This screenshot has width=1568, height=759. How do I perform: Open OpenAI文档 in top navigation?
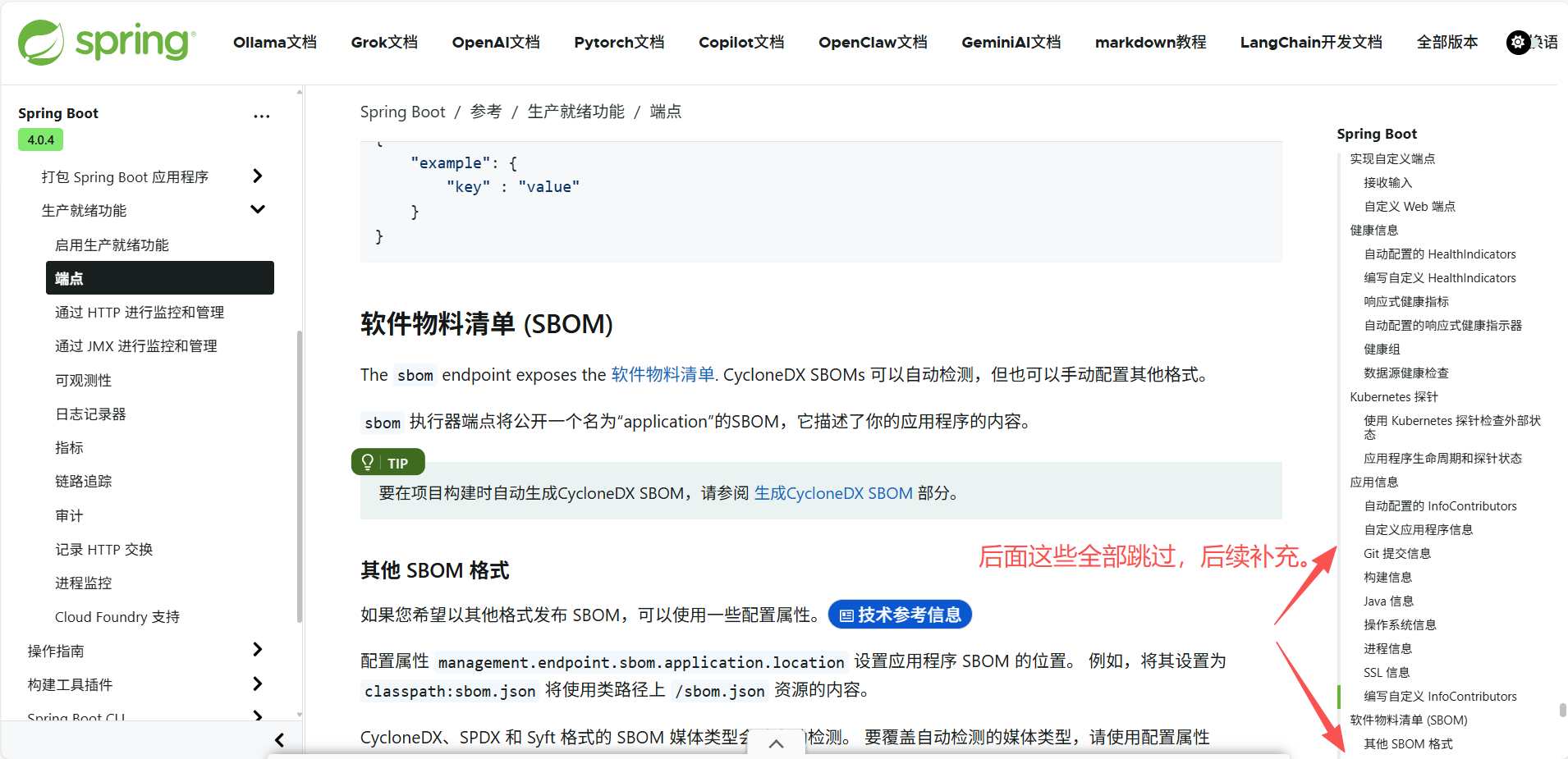tap(496, 43)
